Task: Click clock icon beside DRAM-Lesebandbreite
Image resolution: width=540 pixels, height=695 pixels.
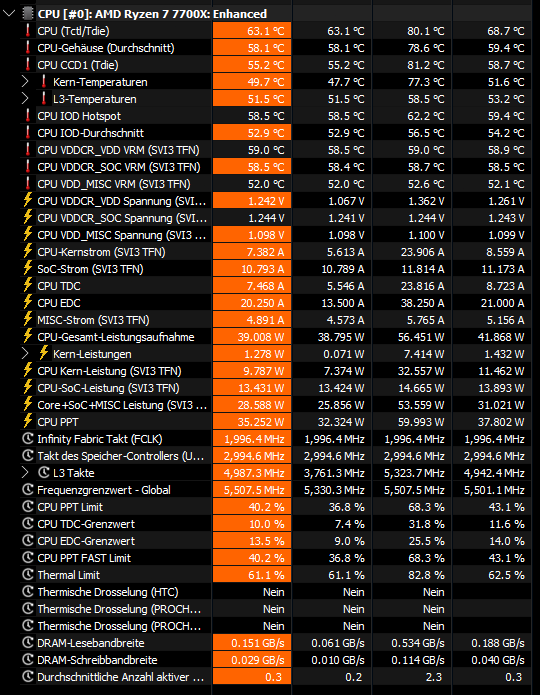Action: [27, 643]
